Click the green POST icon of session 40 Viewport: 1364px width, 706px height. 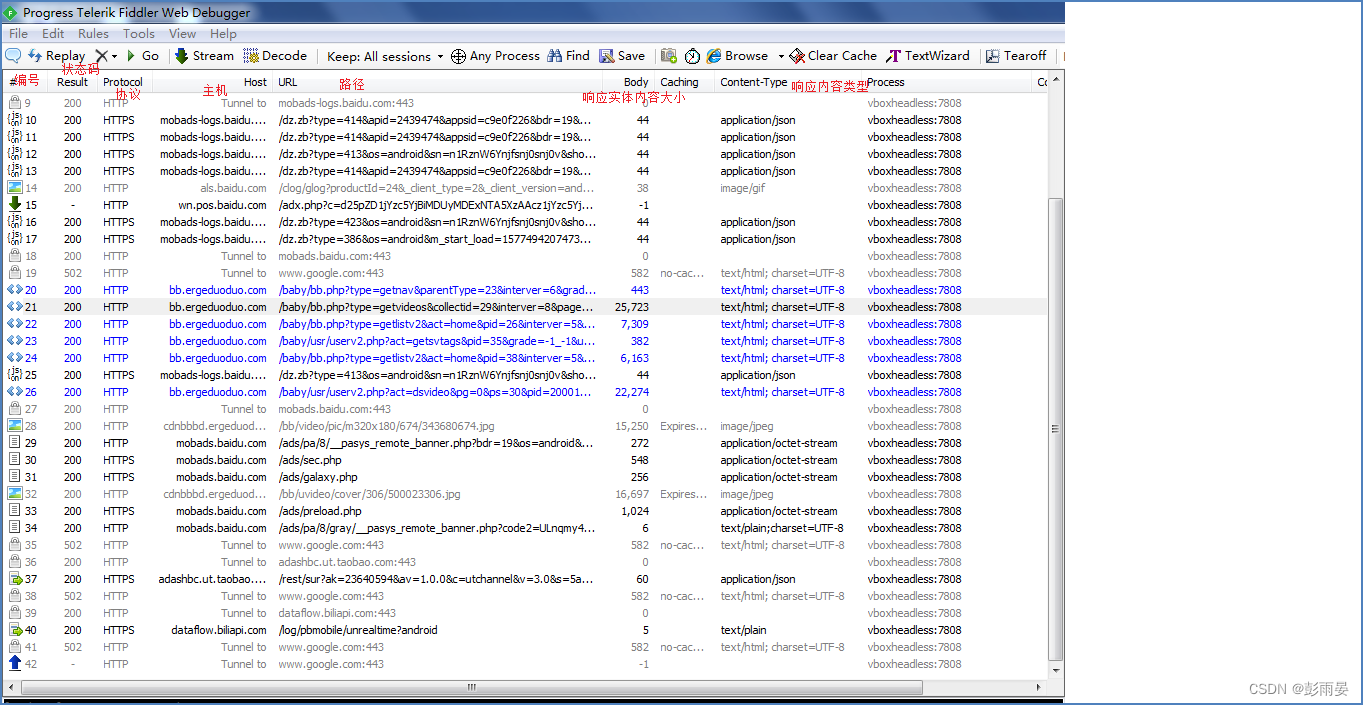(15, 630)
